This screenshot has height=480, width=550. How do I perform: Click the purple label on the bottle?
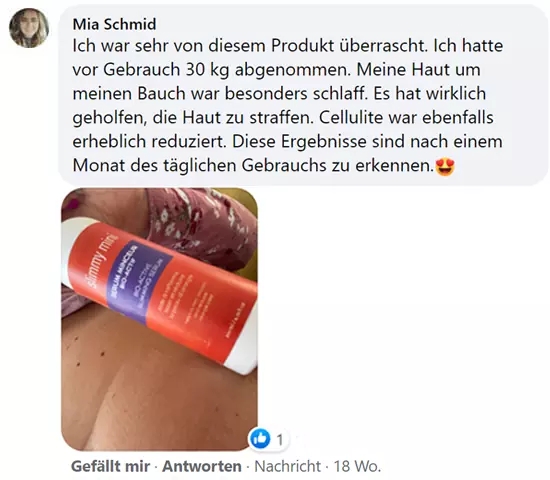tap(140, 281)
